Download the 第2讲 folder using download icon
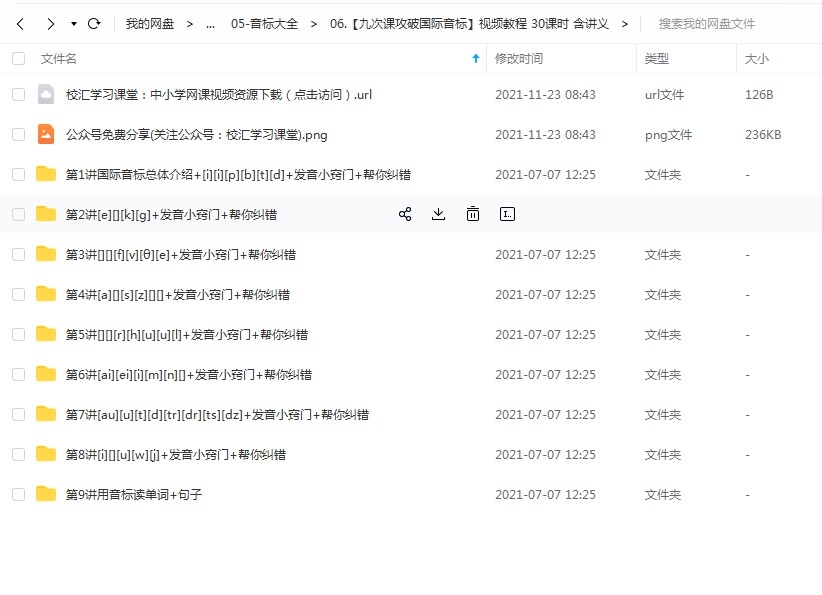Viewport: 822px width, 595px height. (438, 214)
